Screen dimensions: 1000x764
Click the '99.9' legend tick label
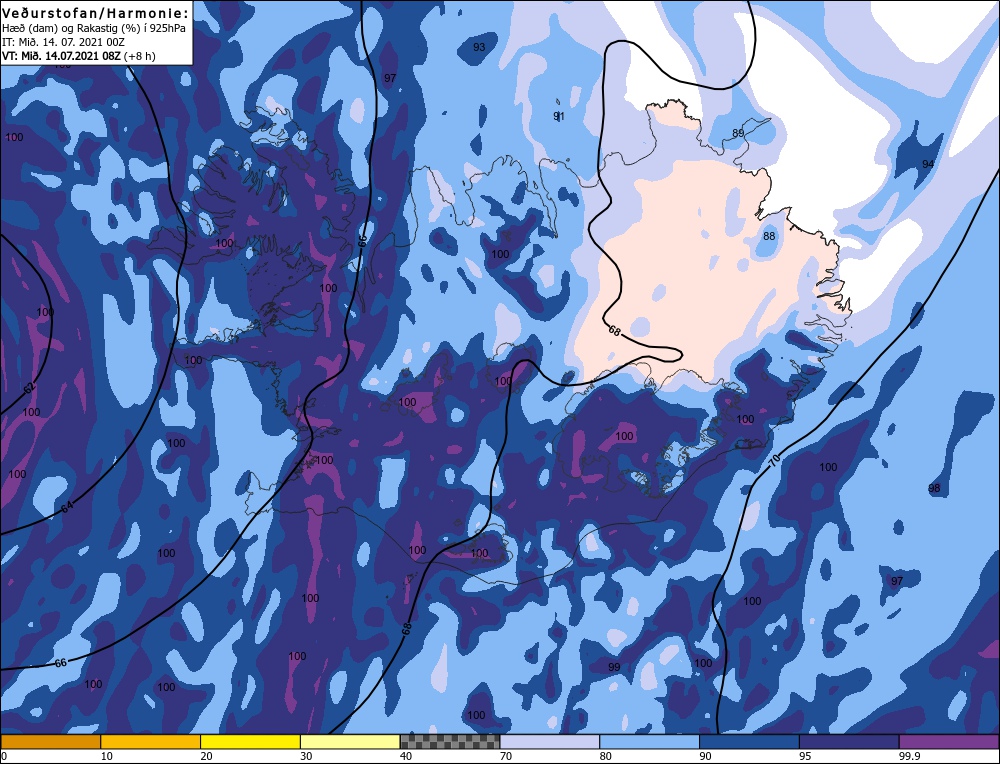909,756
